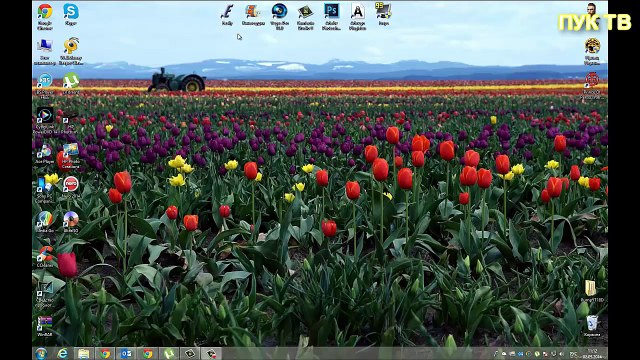Open Outlook from the taskbar
Viewport: 640px width, 360px height.
127,353
